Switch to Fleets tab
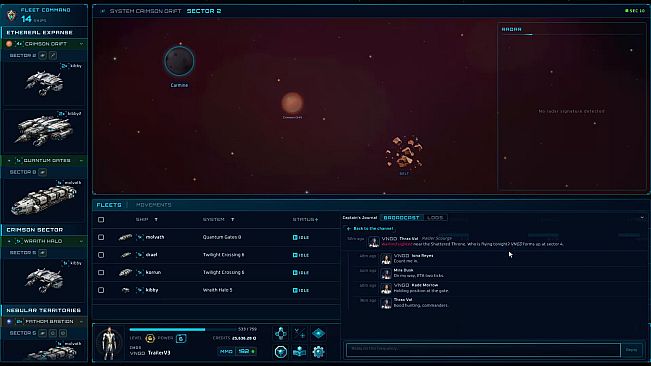 (109, 205)
